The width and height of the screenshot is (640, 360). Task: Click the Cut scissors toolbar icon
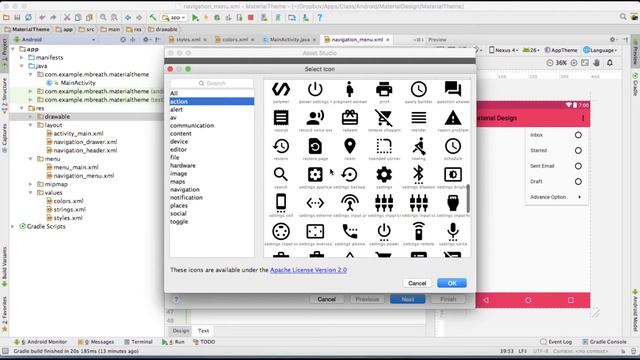coord(67,18)
